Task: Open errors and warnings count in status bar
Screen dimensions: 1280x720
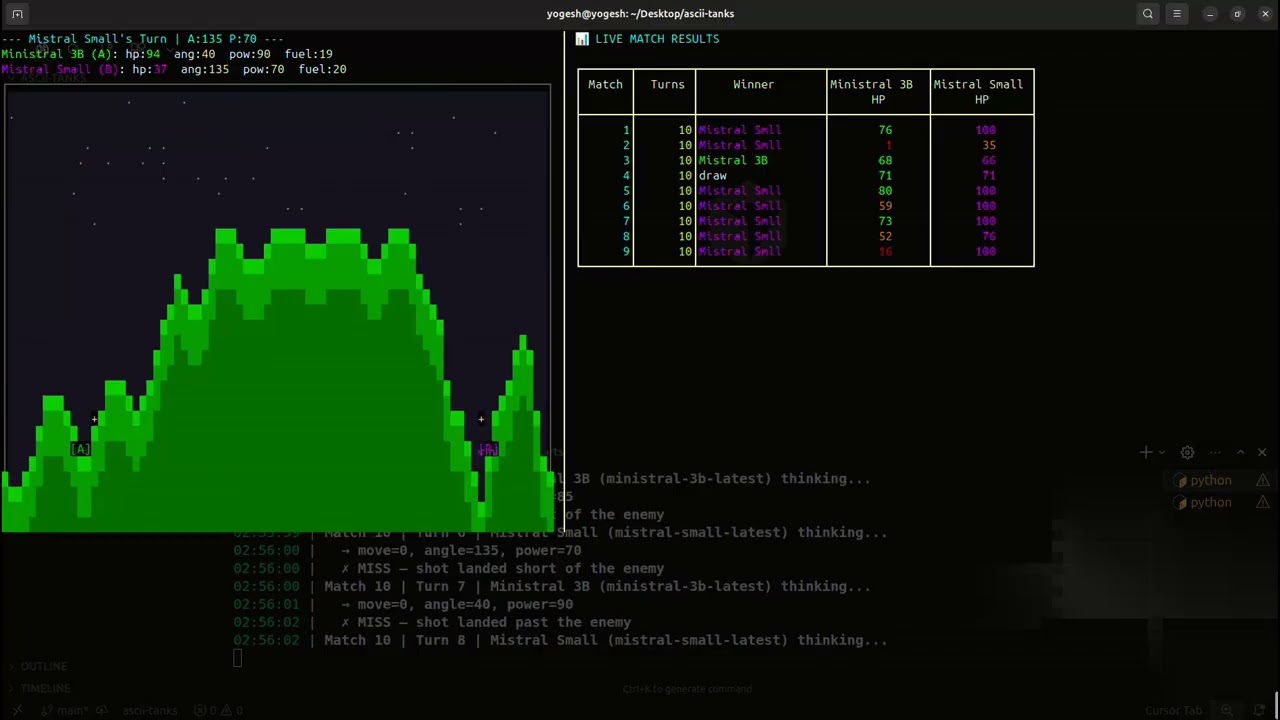Action: [220, 711]
